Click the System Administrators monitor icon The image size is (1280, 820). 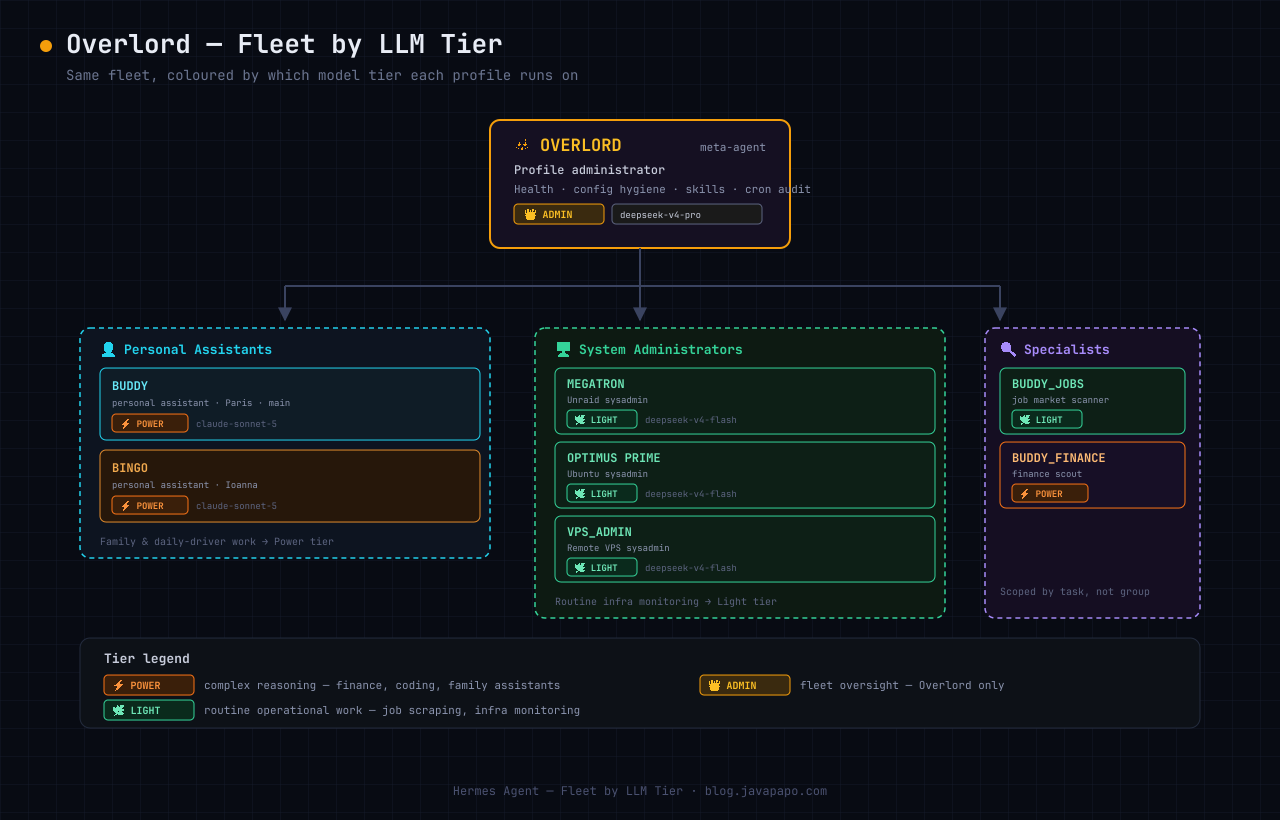point(563,350)
